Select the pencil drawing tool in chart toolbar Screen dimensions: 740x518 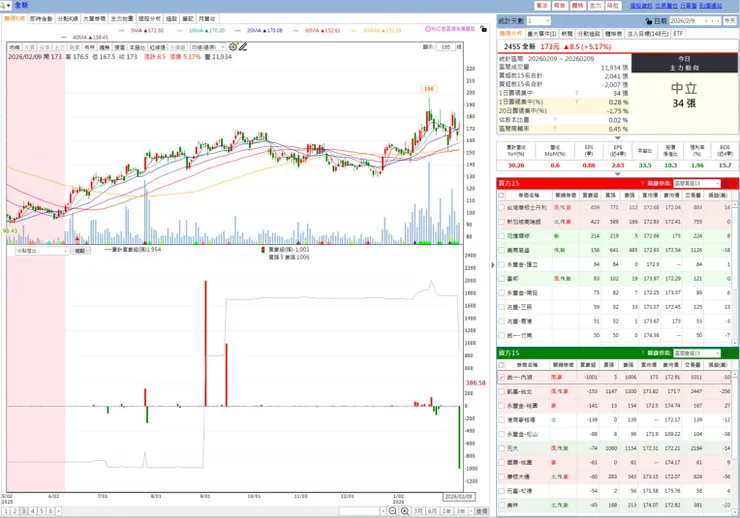[243, 47]
